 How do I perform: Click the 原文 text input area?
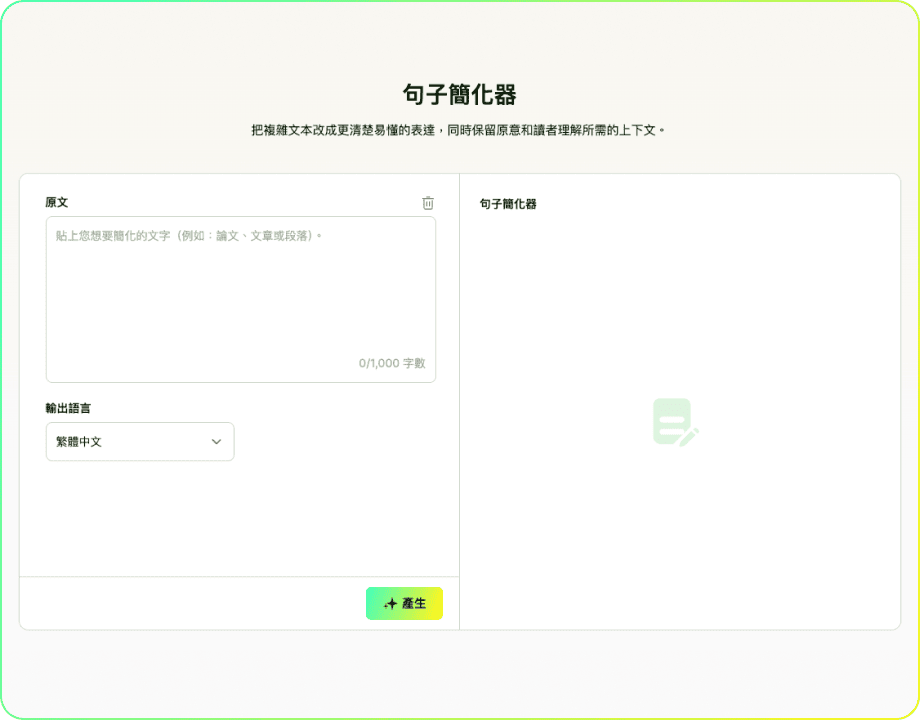(241, 299)
